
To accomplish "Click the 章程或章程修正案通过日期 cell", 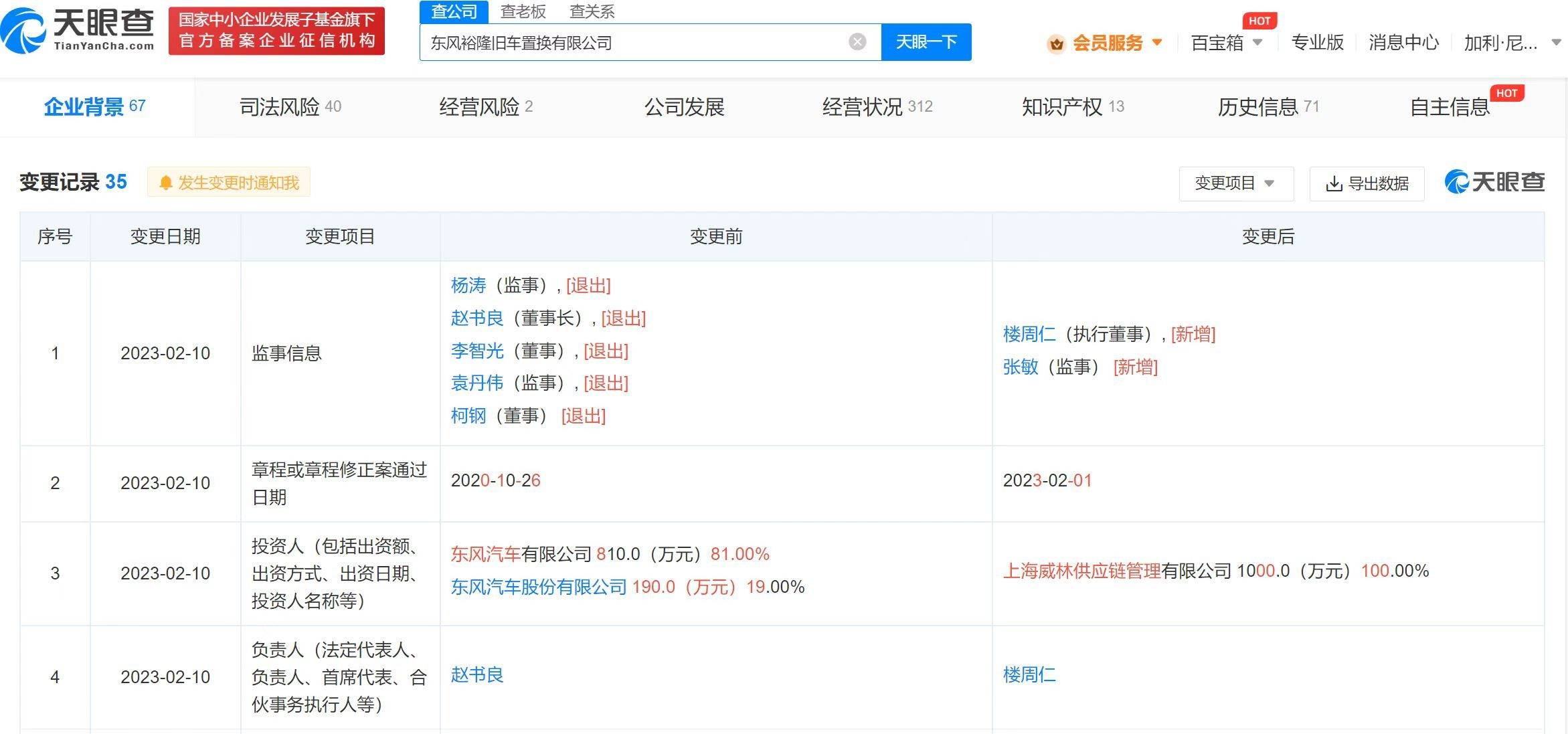I will coord(339,484).
